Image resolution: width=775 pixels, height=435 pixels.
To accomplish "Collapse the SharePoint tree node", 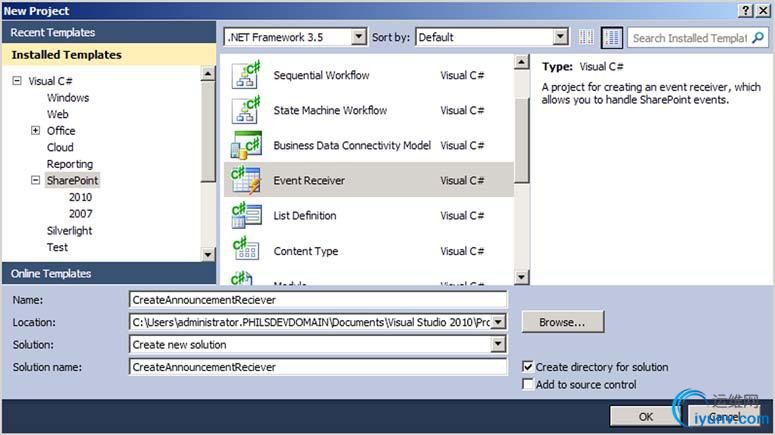I will (35, 180).
